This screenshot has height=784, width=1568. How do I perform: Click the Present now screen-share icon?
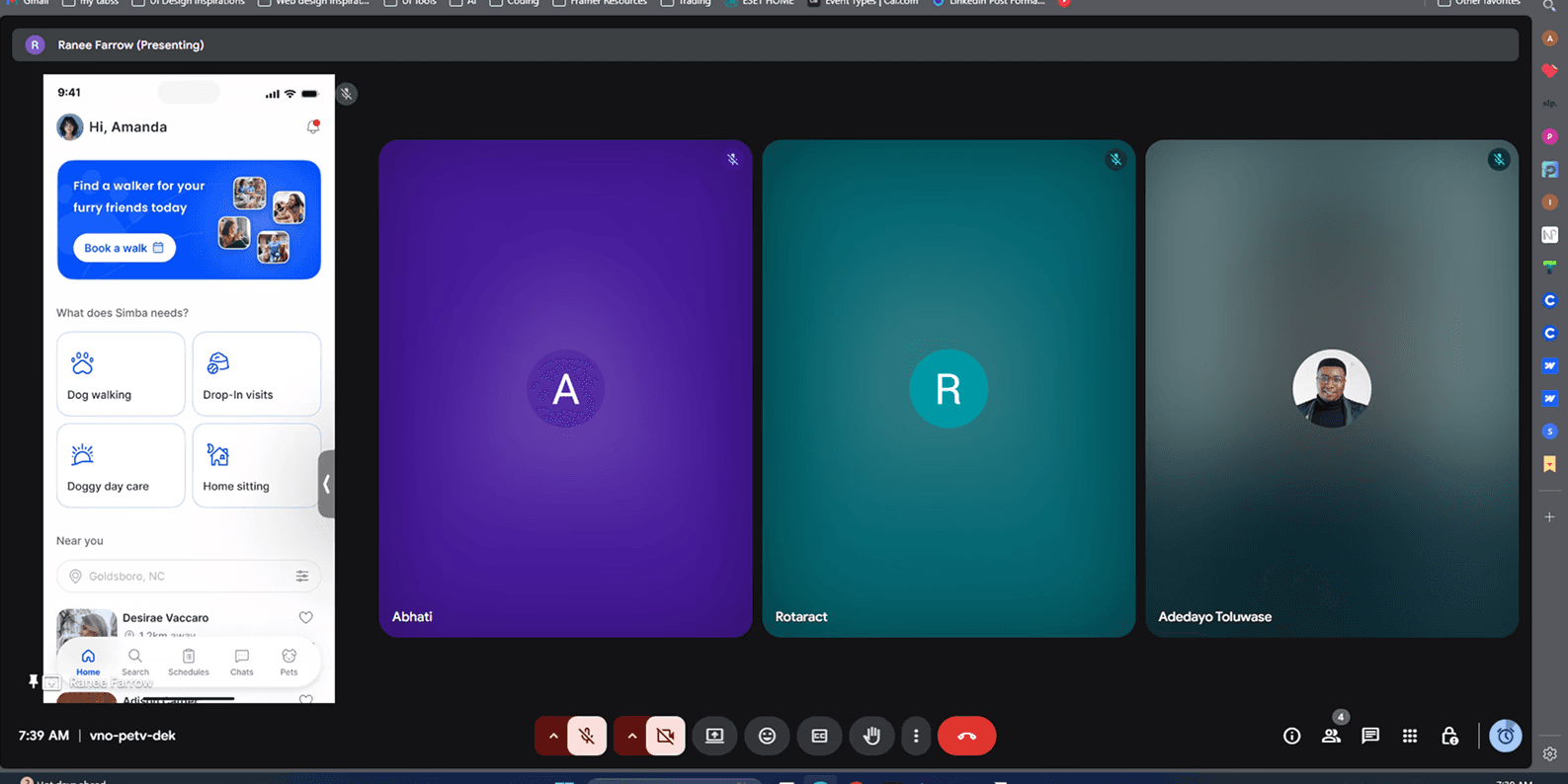(714, 736)
